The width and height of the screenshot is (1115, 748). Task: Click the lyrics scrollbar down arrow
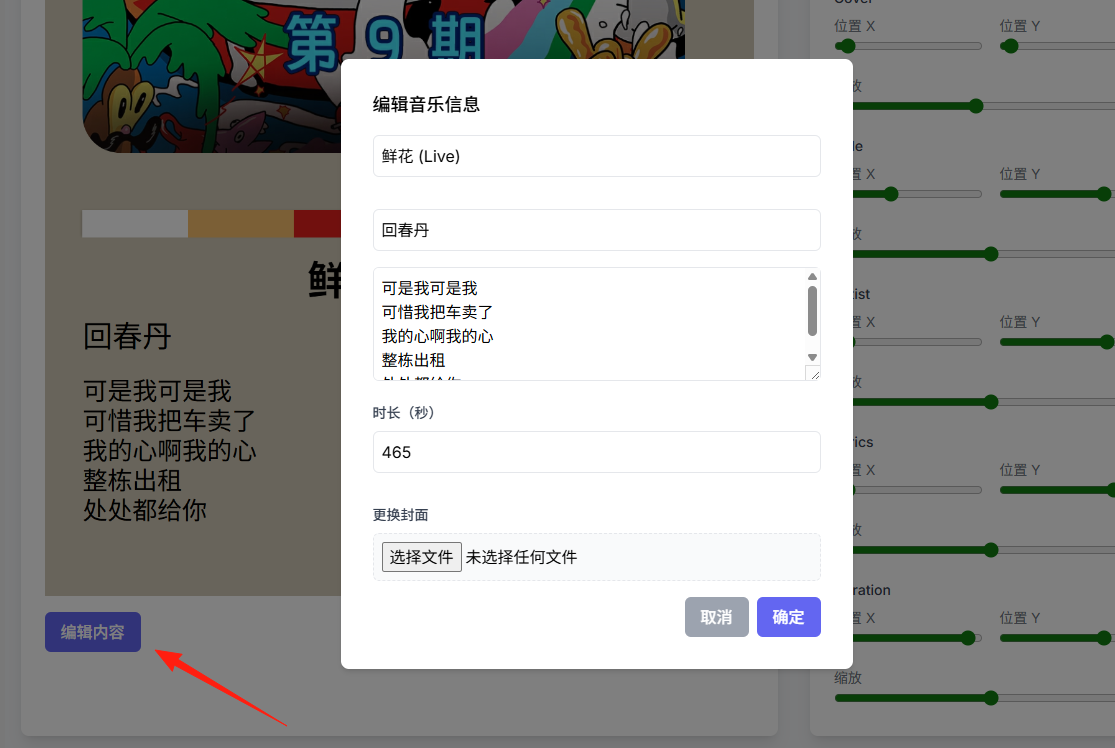812,358
